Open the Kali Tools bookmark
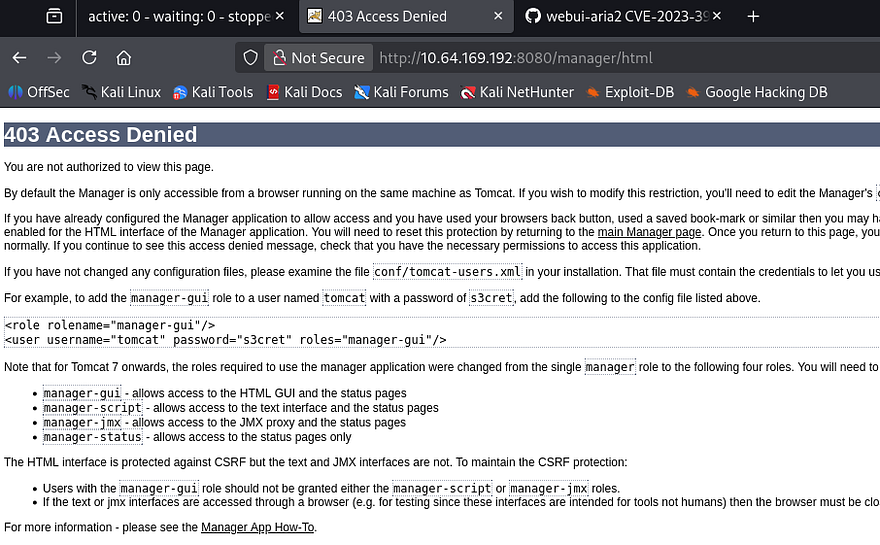880x545 pixels. point(213,92)
